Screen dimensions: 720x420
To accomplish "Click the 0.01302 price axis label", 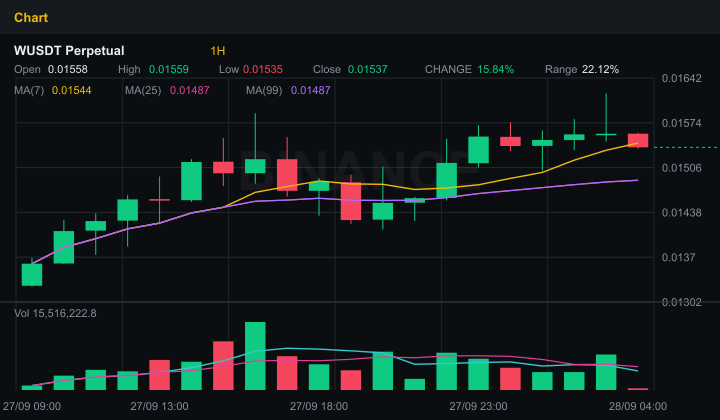I will (x=681, y=302).
